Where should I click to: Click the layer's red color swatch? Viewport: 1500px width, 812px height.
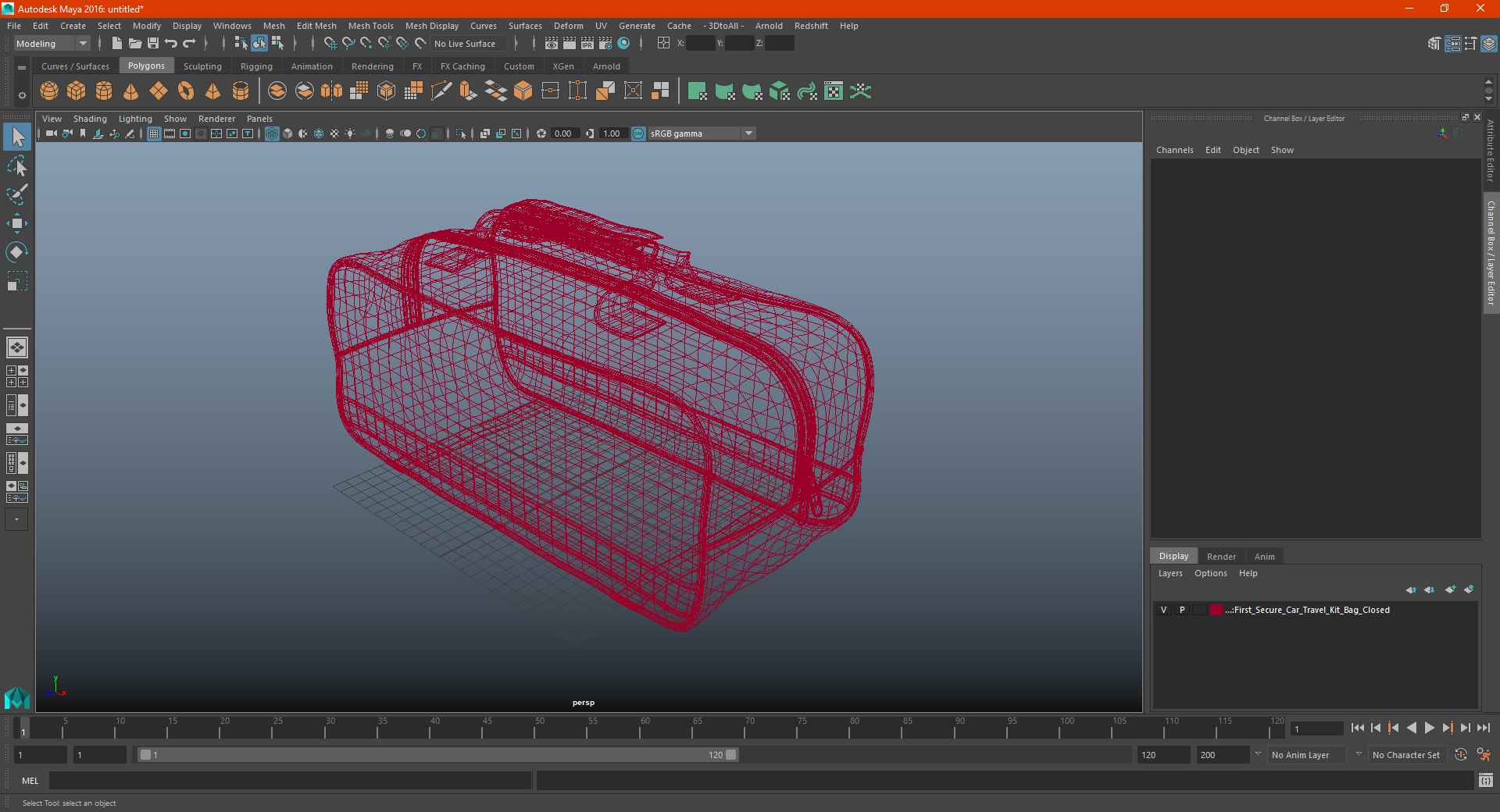(1216, 610)
